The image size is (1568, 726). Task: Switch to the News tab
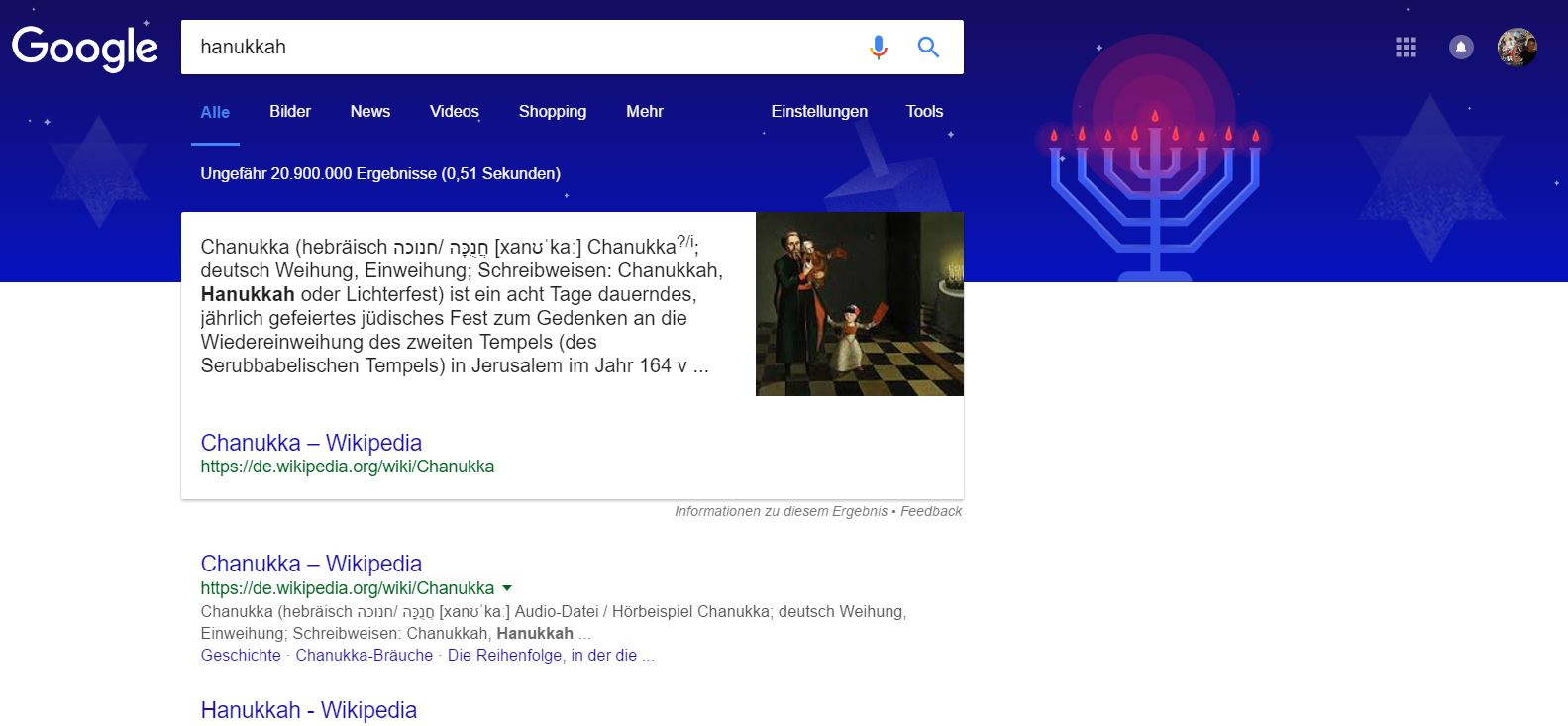pyautogui.click(x=370, y=112)
